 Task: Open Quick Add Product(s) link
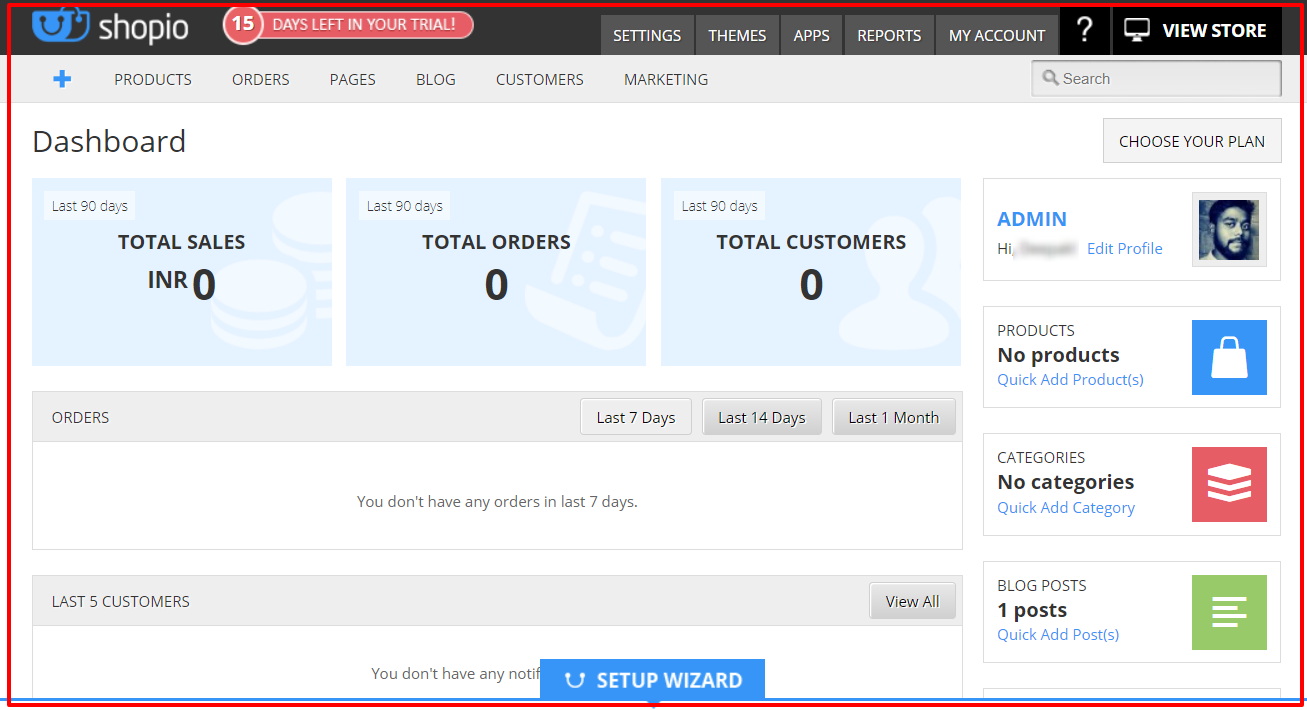[x=1069, y=379]
